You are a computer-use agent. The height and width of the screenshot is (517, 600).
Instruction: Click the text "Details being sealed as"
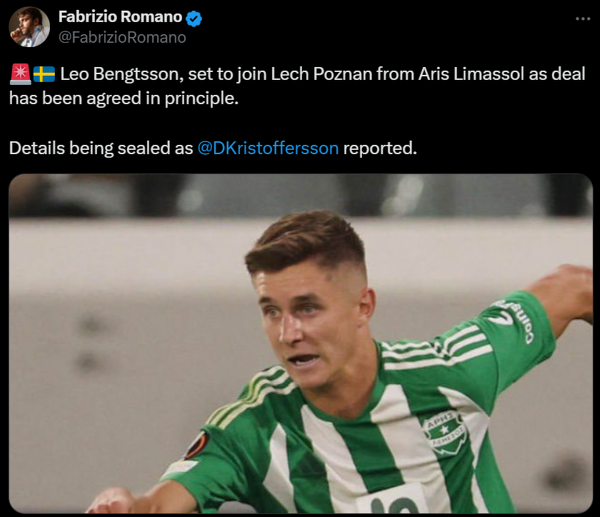point(101,148)
